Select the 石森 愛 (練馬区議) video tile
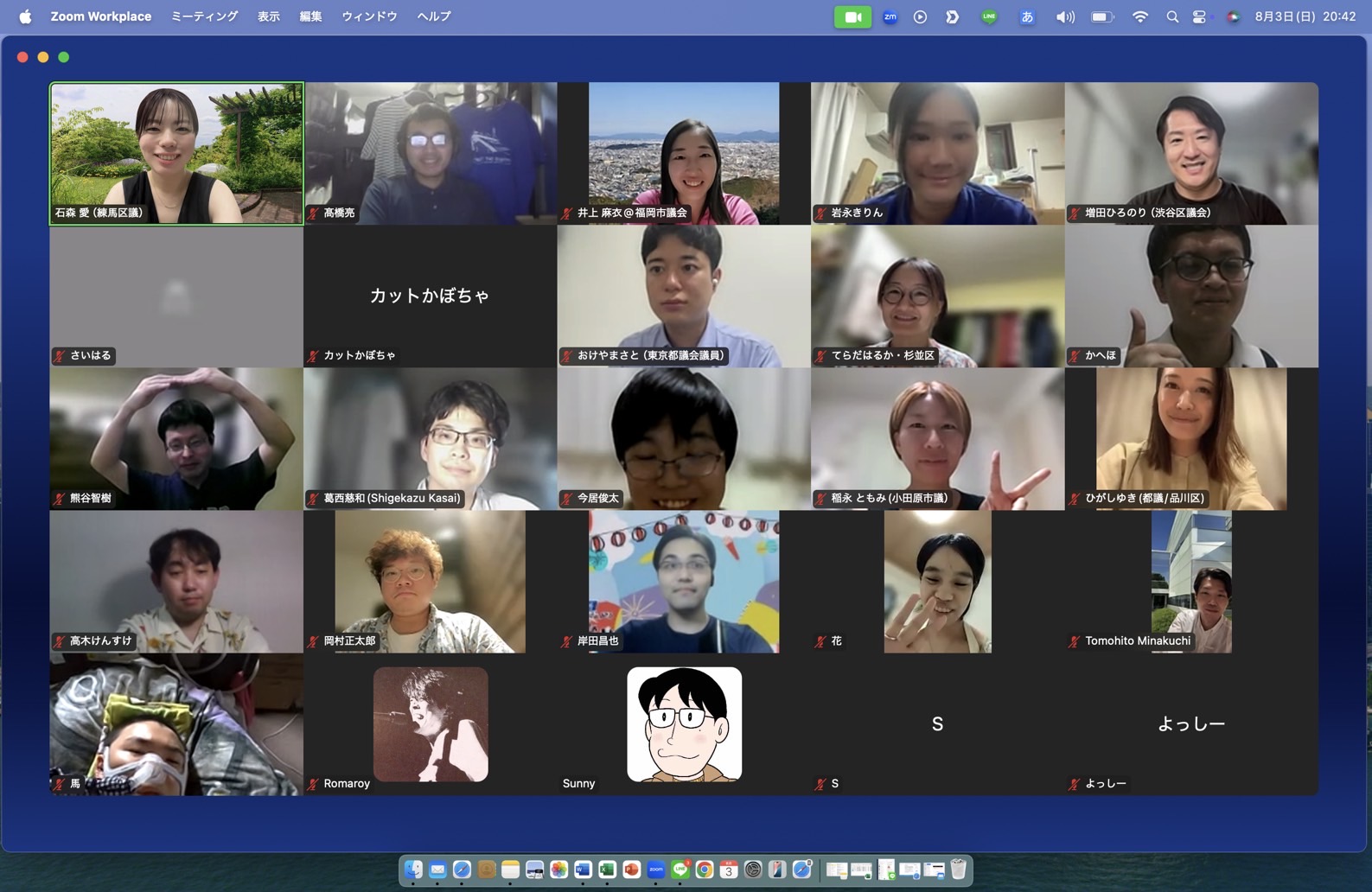Viewport: 1372px width, 892px height. point(176,153)
